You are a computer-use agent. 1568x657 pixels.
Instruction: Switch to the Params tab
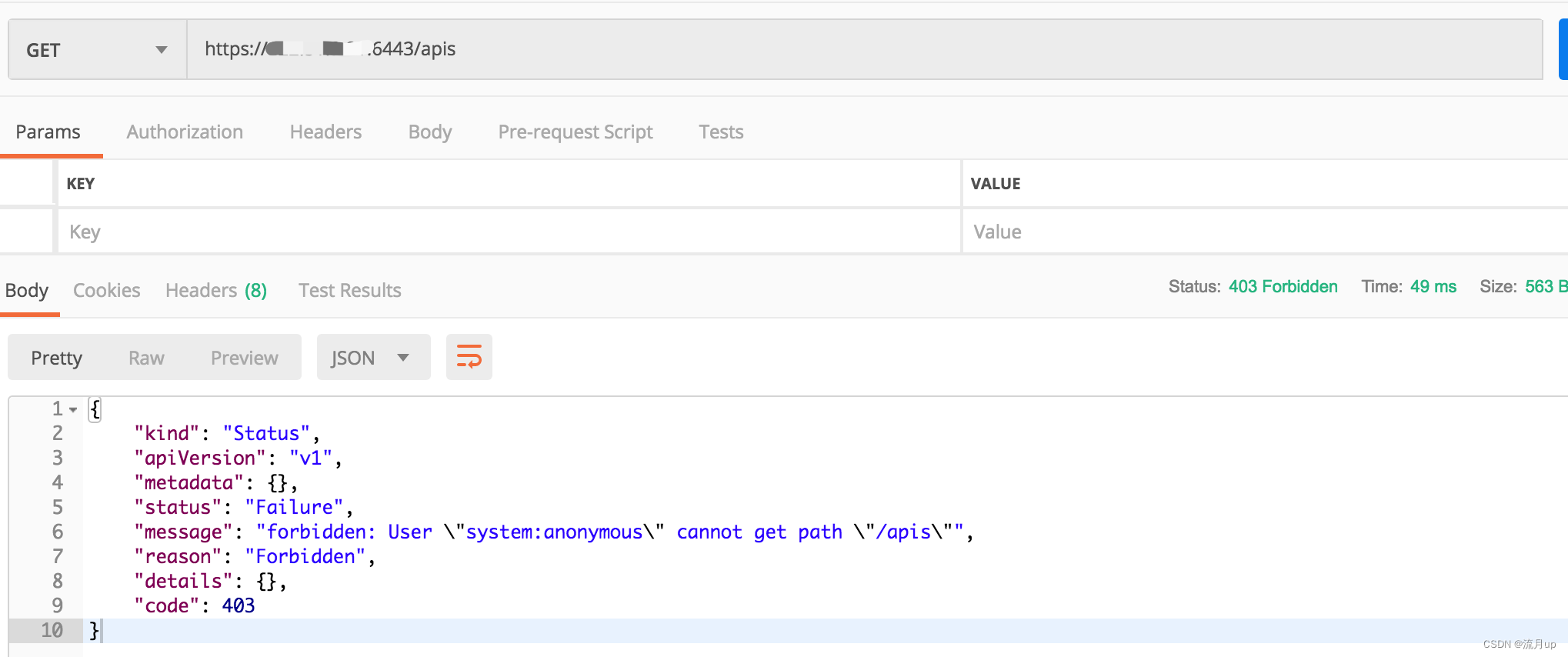point(48,132)
